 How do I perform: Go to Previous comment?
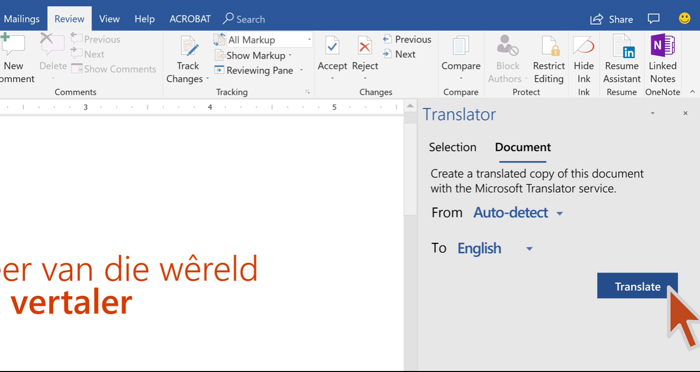(x=96, y=39)
